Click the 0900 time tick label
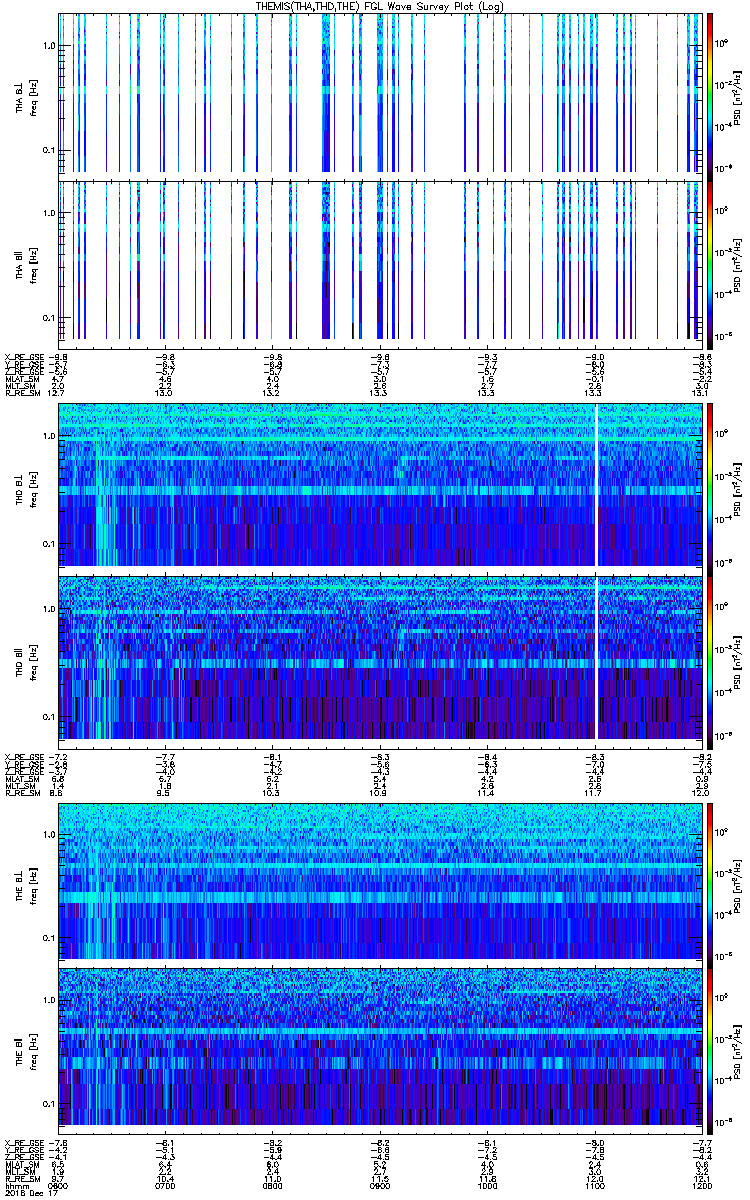The width and height of the screenshot is (750, 1200). [x=381, y=1185]
